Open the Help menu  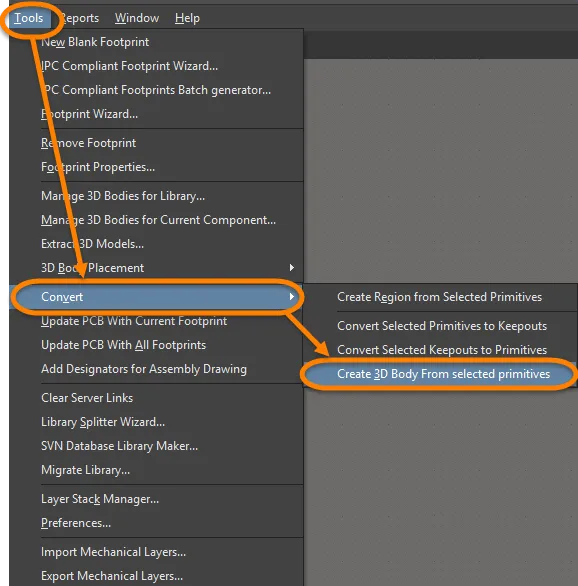point(187,18)
